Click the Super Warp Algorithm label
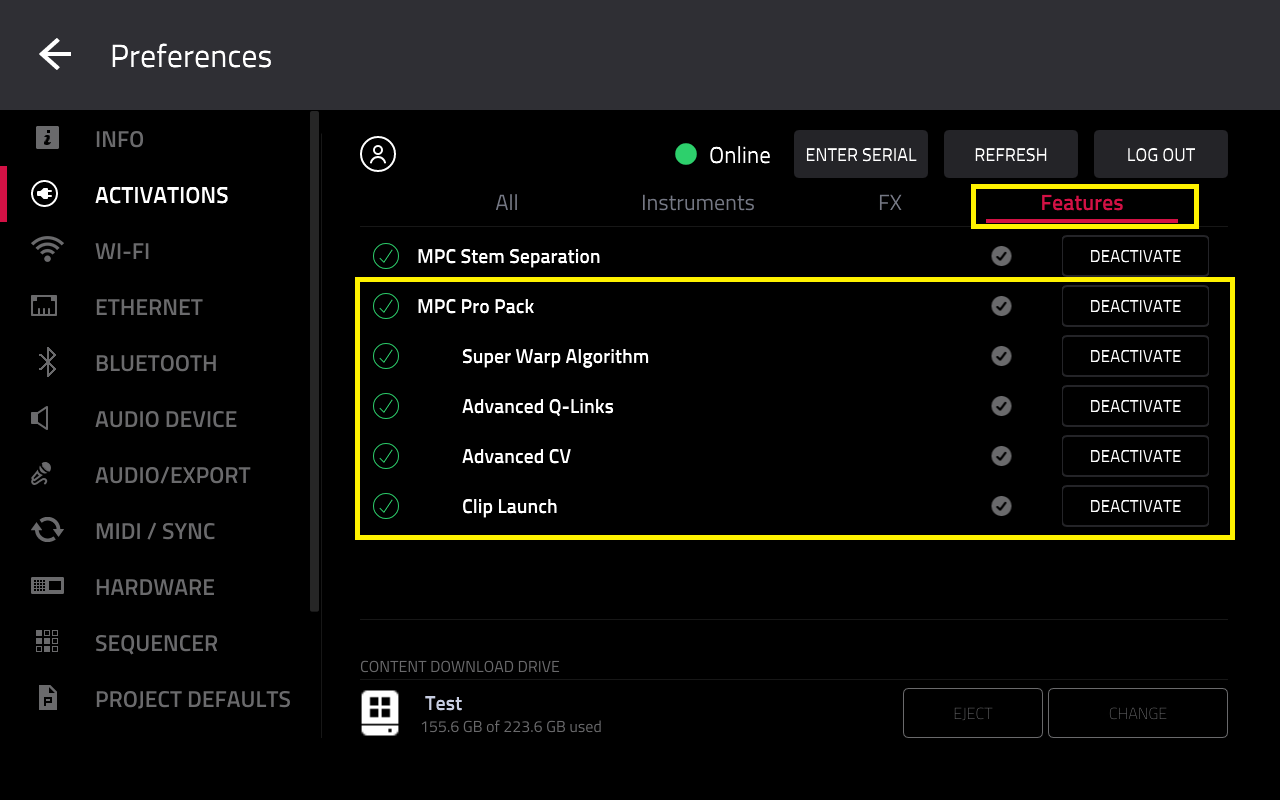Viewport: 1280px width, 800px height. [555, 356]
